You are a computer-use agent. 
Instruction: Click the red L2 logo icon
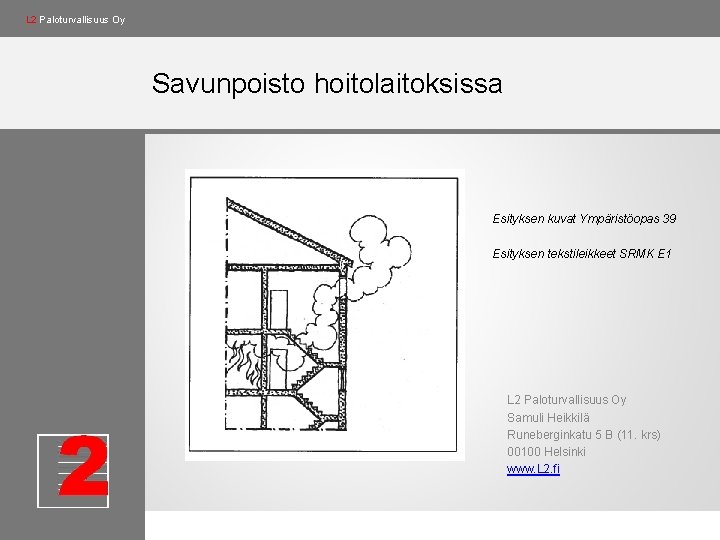pyautogui.click(x=73, y=471)
